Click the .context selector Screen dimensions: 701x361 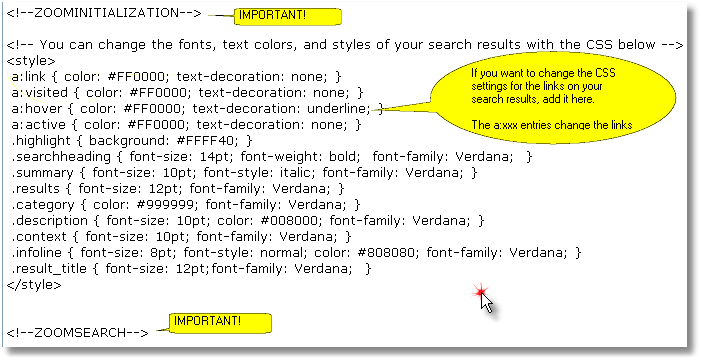tap(39, 236)
